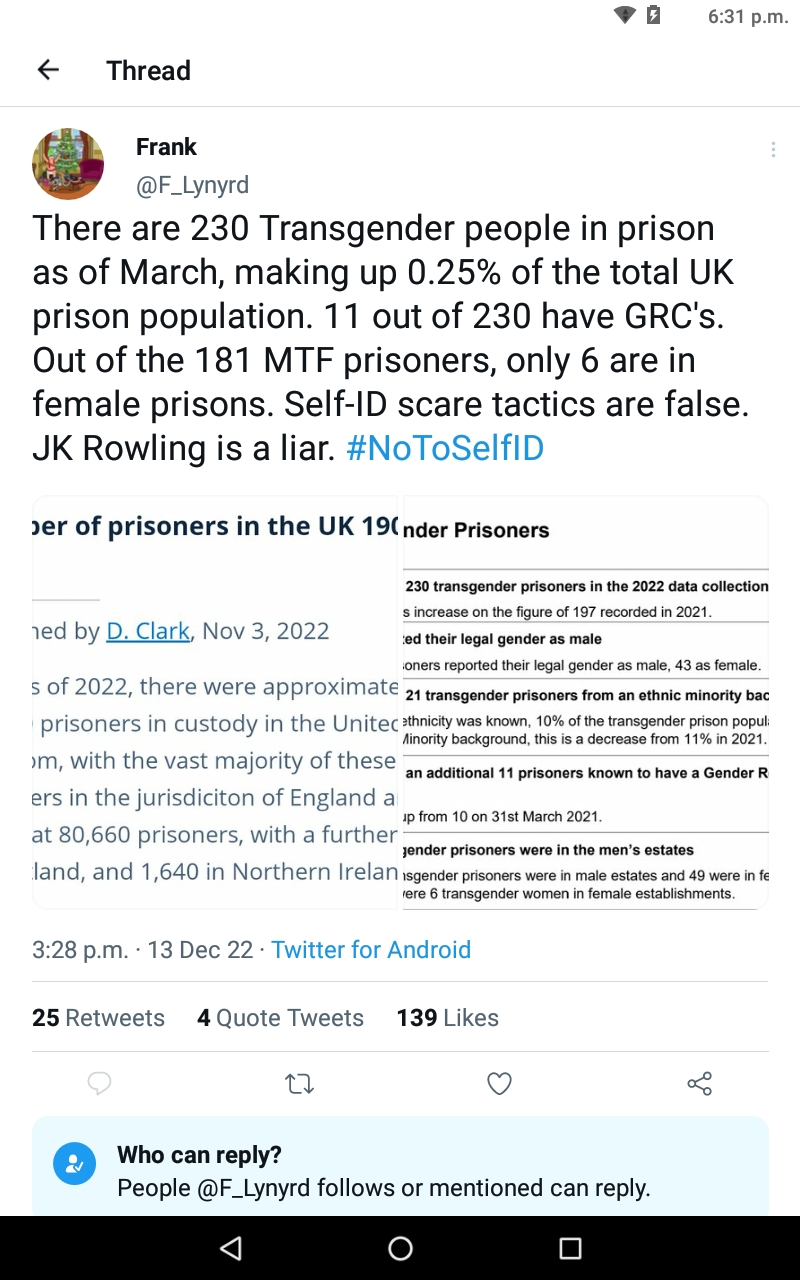Tap the Twitter for Android source link
800x1280 pixels.
[x=371, y=950]
